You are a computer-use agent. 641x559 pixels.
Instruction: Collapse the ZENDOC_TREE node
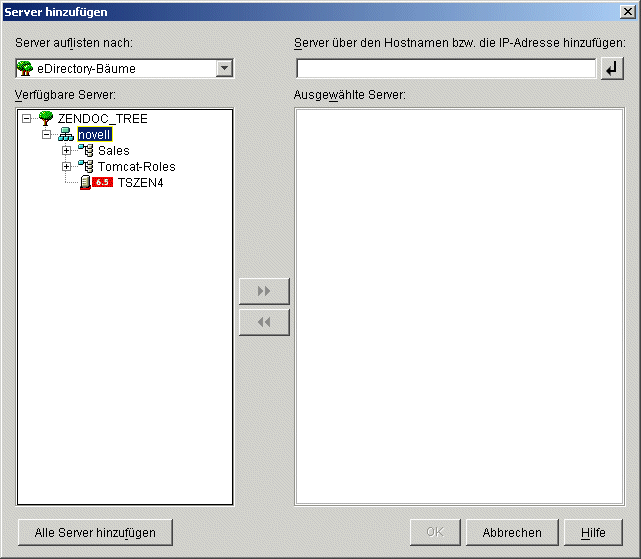[27, 119]
